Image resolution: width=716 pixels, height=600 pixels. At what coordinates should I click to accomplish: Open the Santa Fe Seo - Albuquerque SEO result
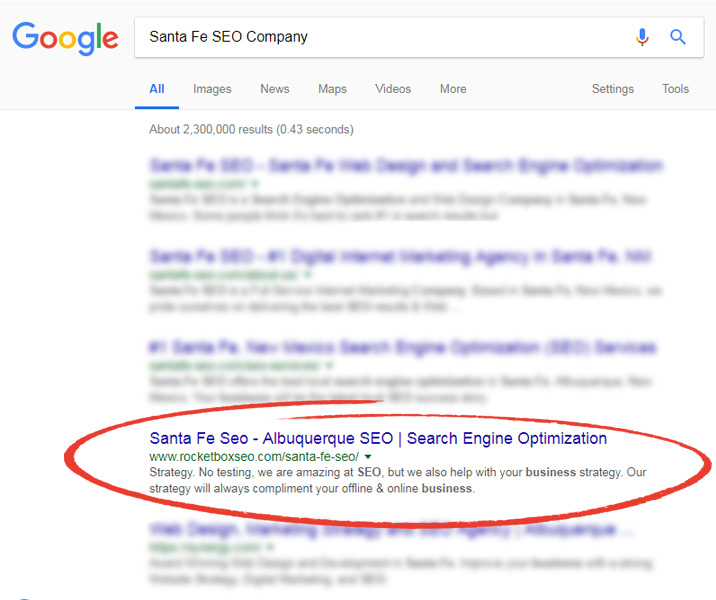[x=378, y=438]
